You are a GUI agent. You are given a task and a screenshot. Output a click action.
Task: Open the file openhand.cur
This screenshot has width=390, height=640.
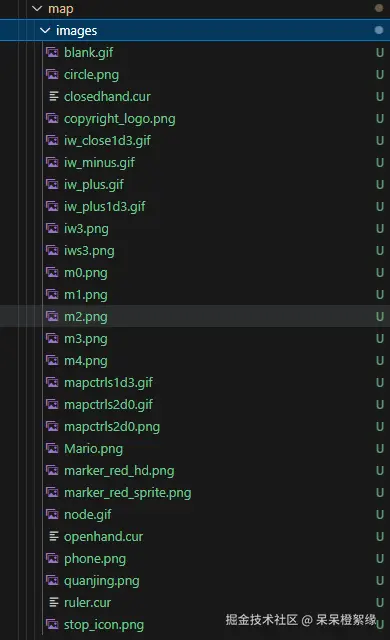pyautogui.click(x=104, y=537)
